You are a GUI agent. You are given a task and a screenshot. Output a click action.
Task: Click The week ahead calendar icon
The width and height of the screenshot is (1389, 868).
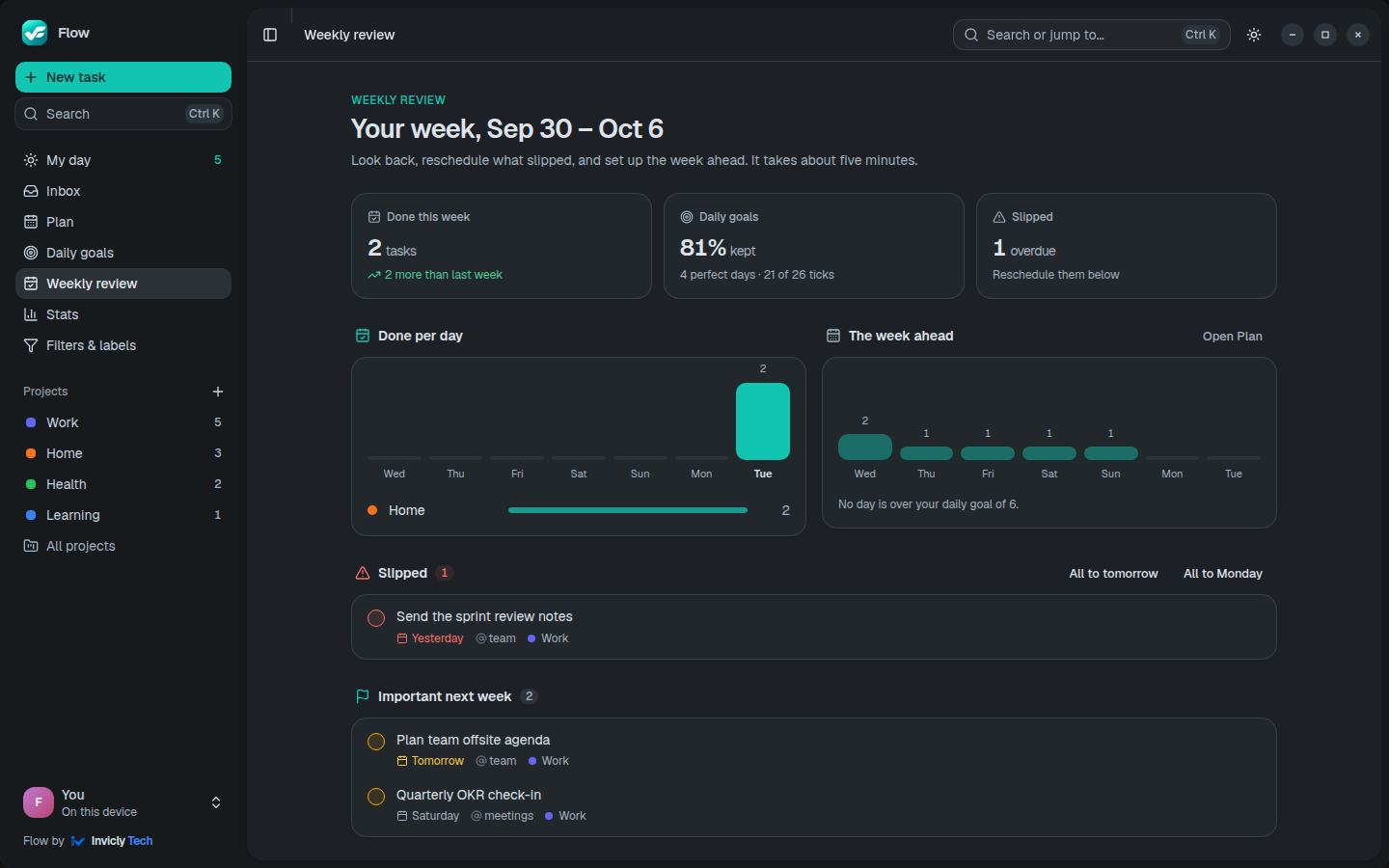833,336
